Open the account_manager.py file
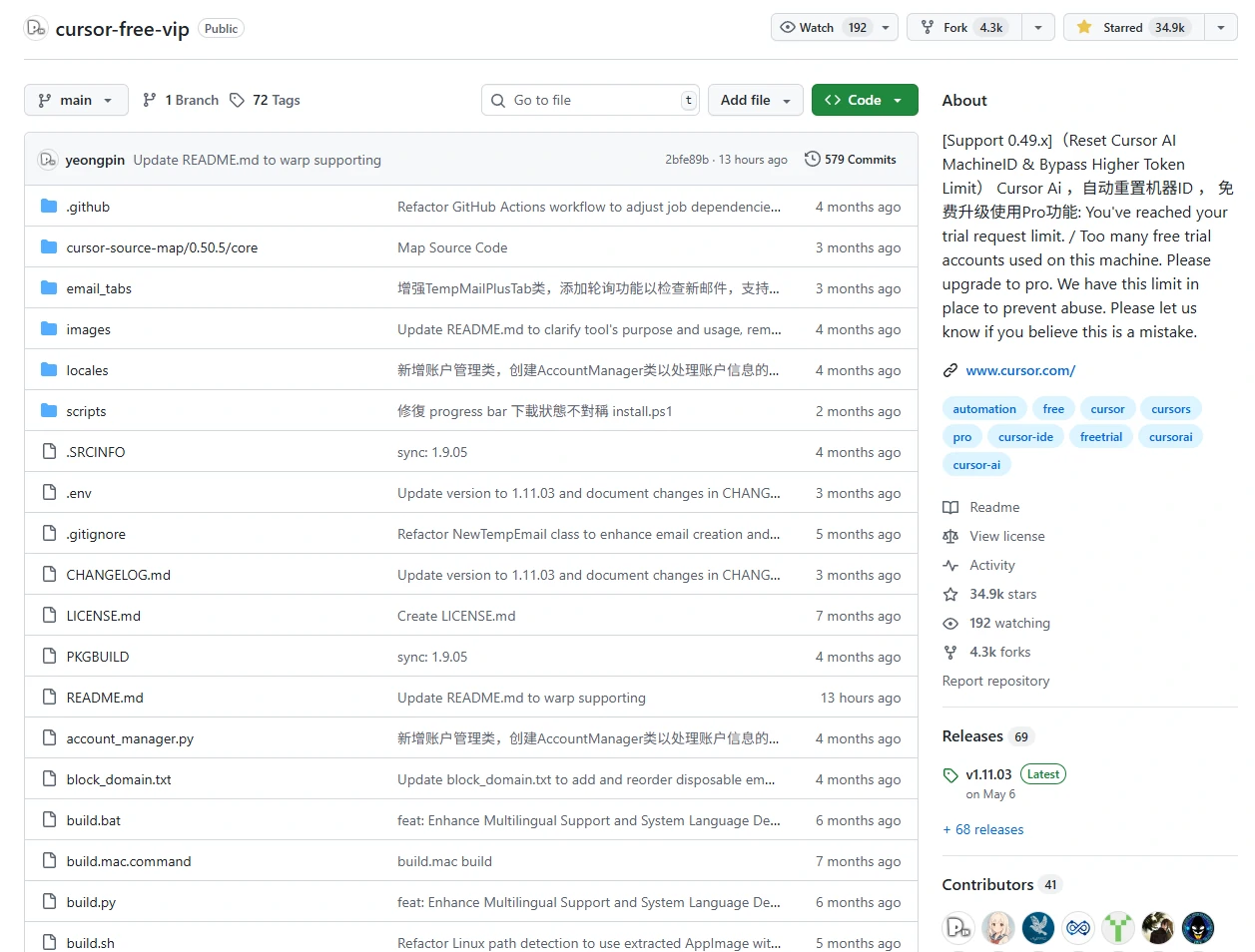The width and height of the screenshot is (1255, 952). (130, 738)
